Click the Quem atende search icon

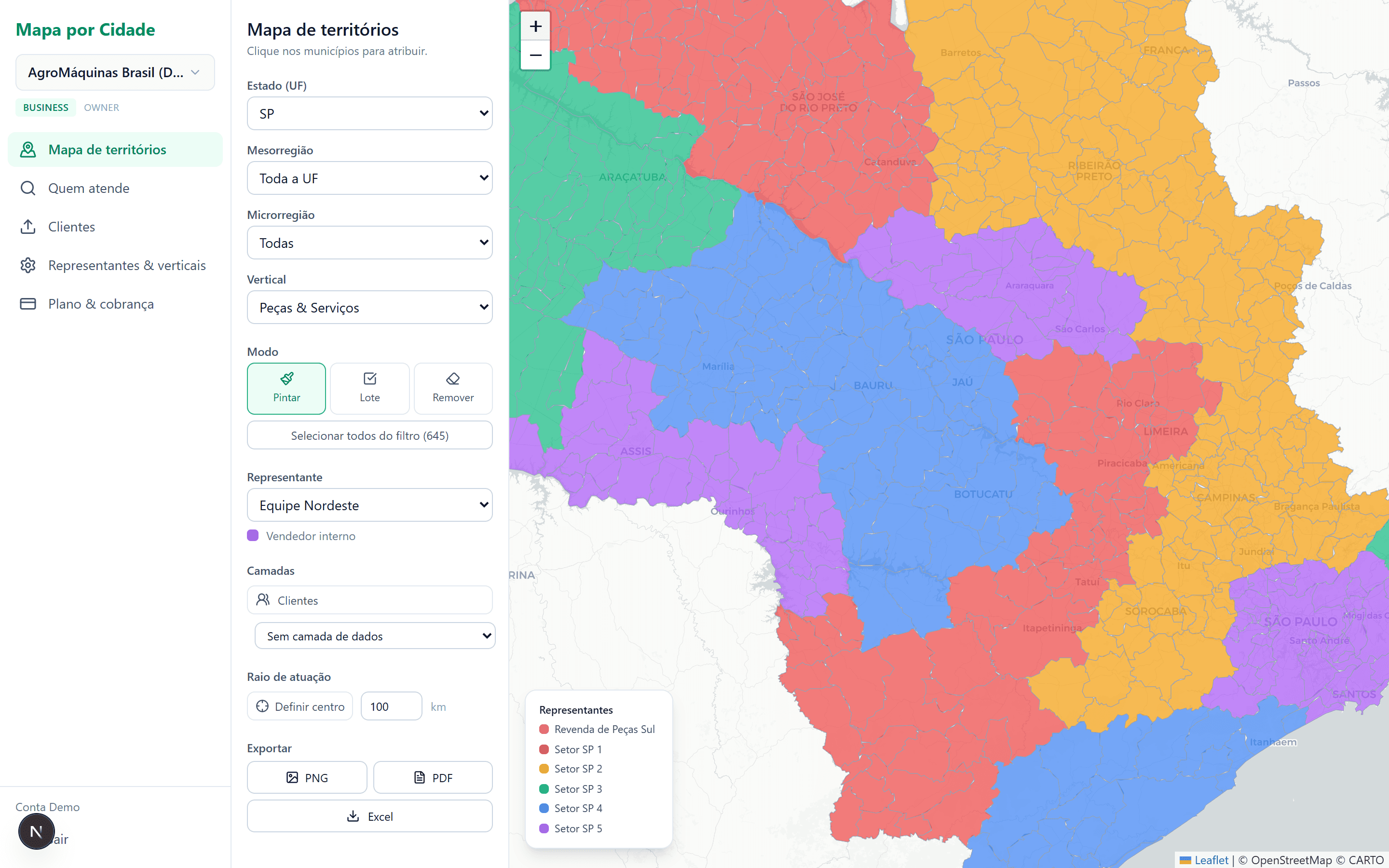pos(28,188)
